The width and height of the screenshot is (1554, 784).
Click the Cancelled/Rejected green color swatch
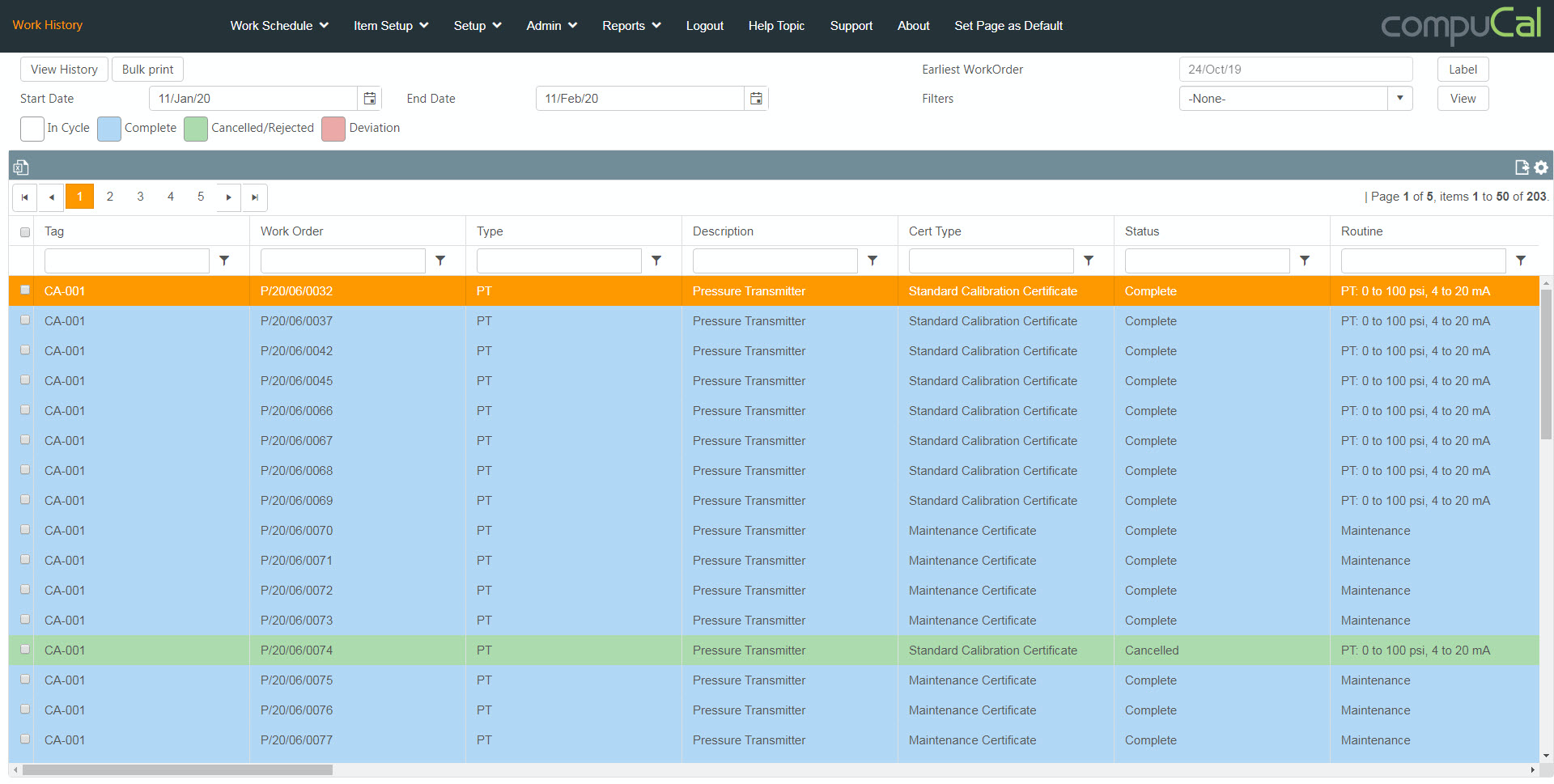[196, 129]
